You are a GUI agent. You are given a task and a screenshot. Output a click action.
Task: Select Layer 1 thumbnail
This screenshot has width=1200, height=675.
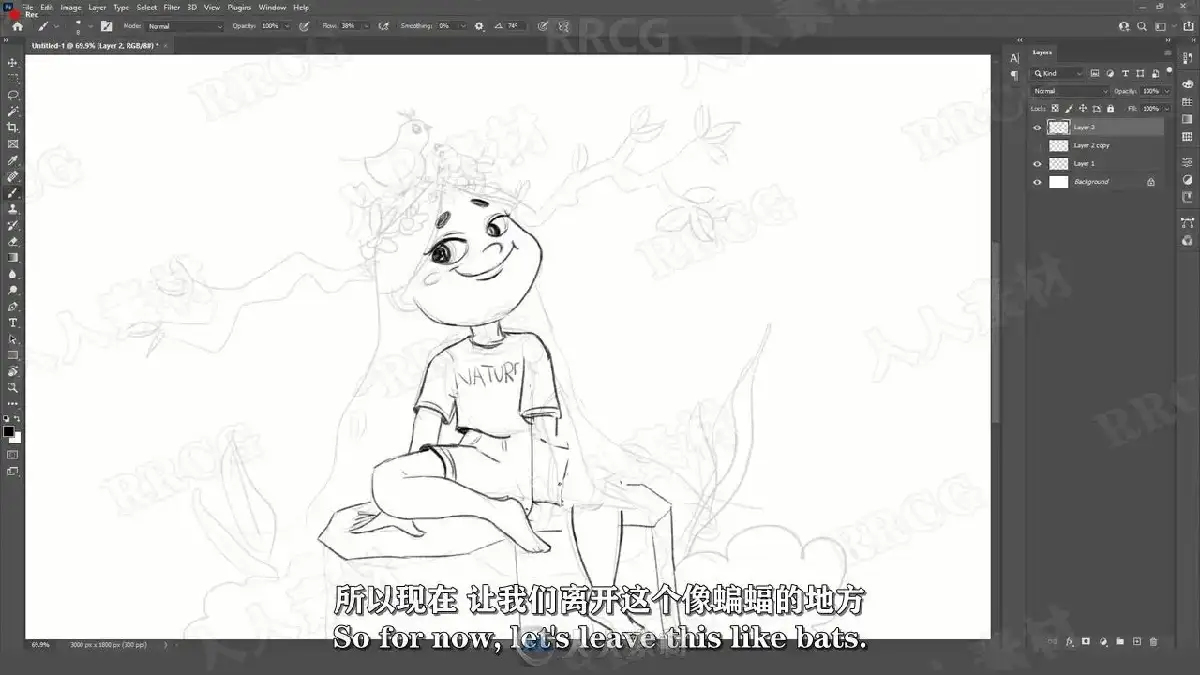(x=1058, y=163)
